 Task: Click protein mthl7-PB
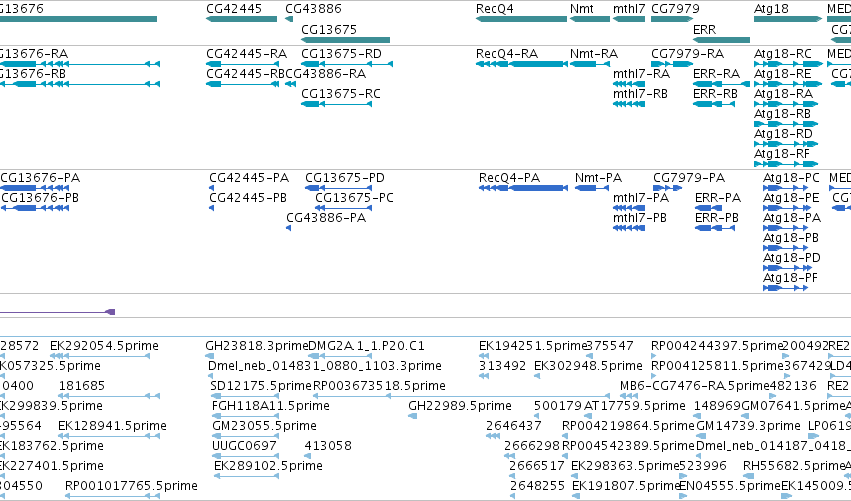(x=629, y=228)
